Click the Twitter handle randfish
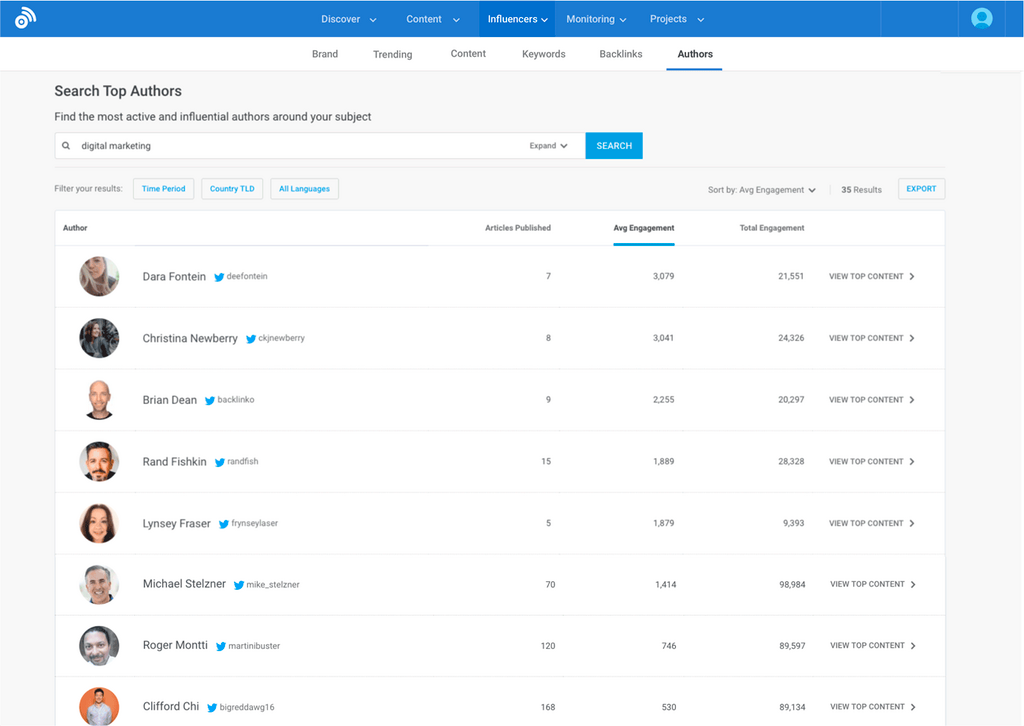 point(243,462)
